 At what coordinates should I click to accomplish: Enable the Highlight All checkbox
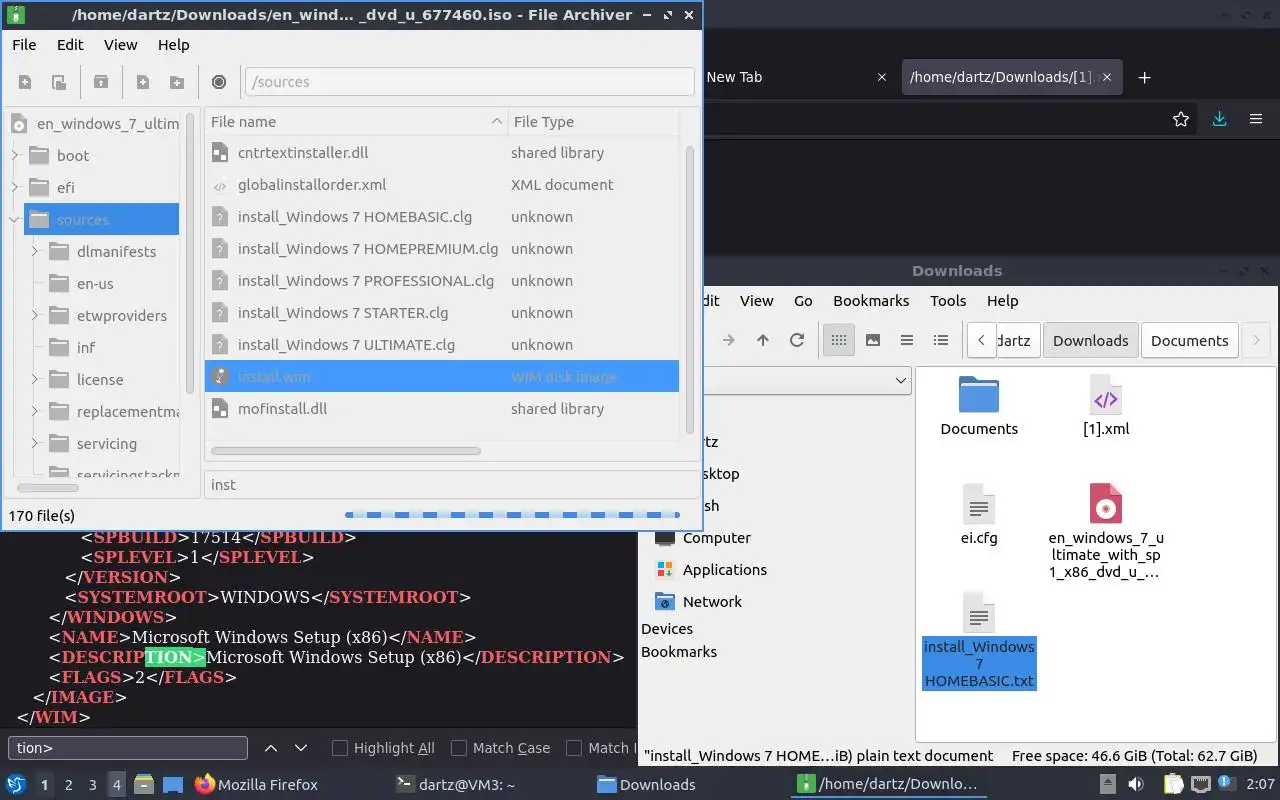[x=340, y=747]
